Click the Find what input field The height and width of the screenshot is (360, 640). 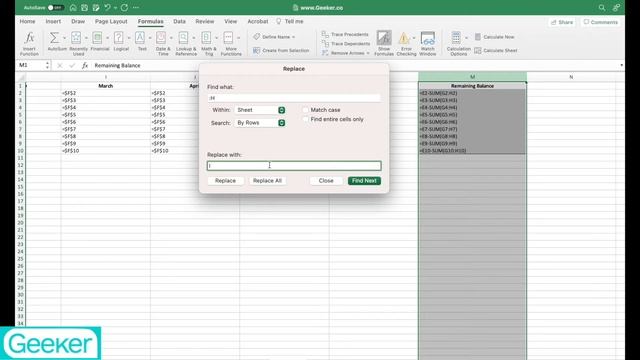294,98
